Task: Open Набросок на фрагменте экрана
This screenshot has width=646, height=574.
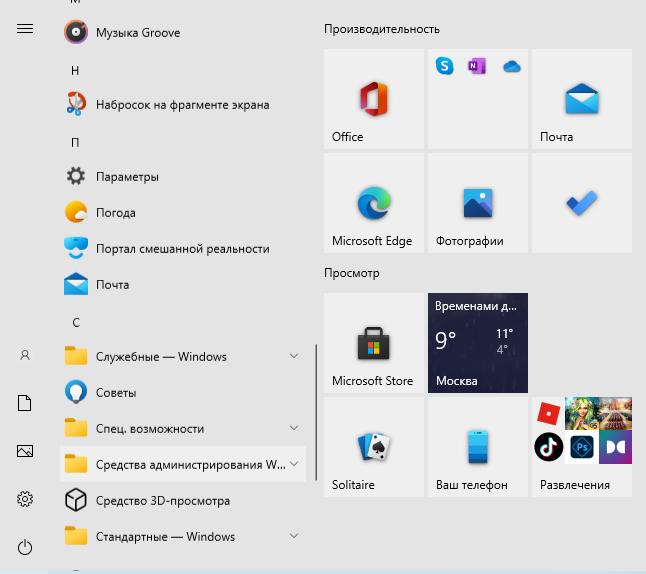Action: 183,105
